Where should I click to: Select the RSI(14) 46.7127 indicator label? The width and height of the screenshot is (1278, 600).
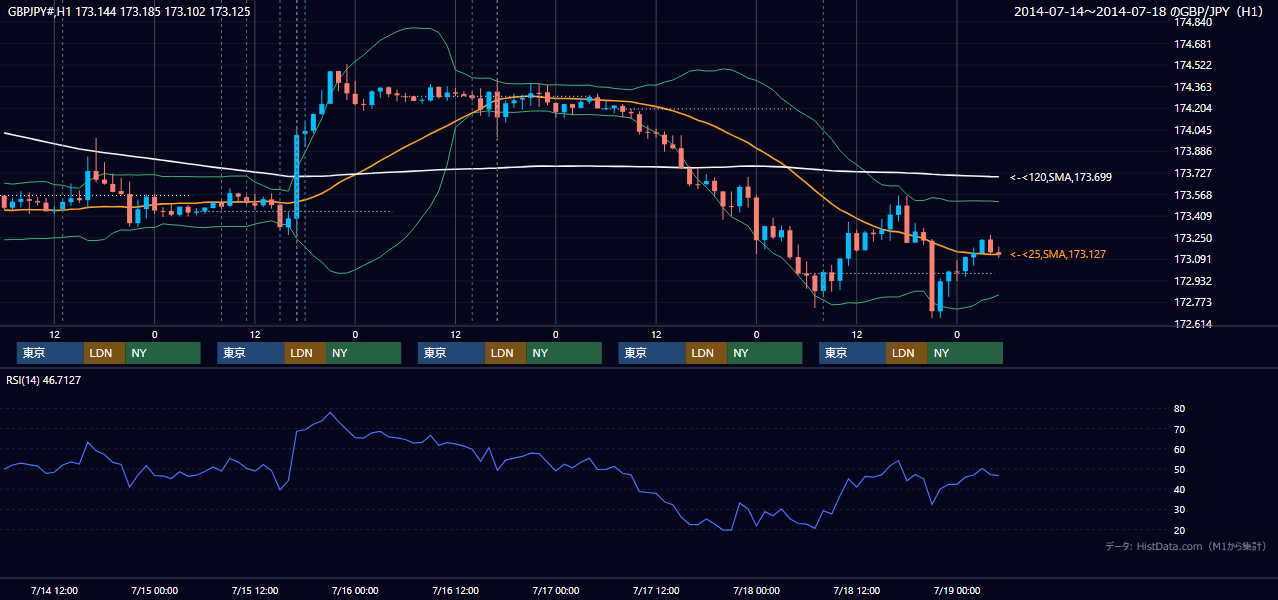point(44,380)
